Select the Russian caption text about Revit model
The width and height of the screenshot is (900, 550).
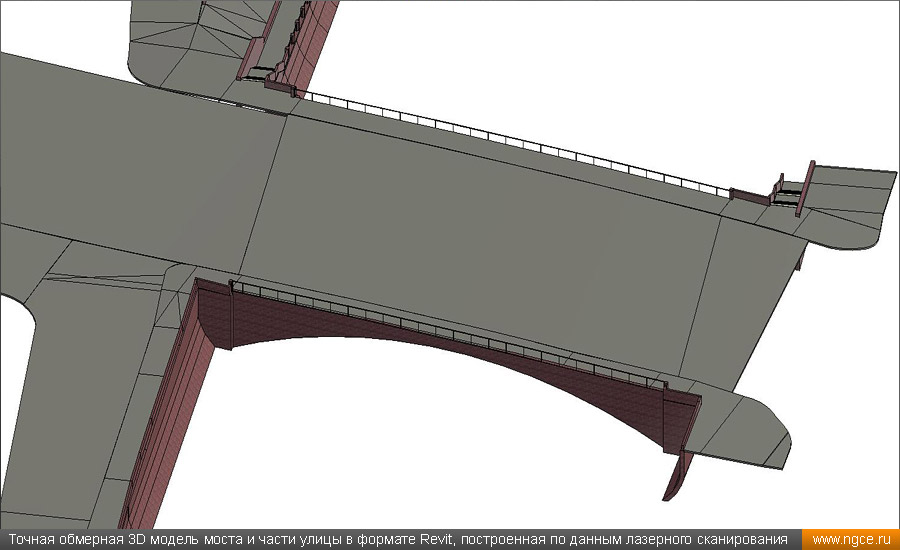click(x=398, y=540)
